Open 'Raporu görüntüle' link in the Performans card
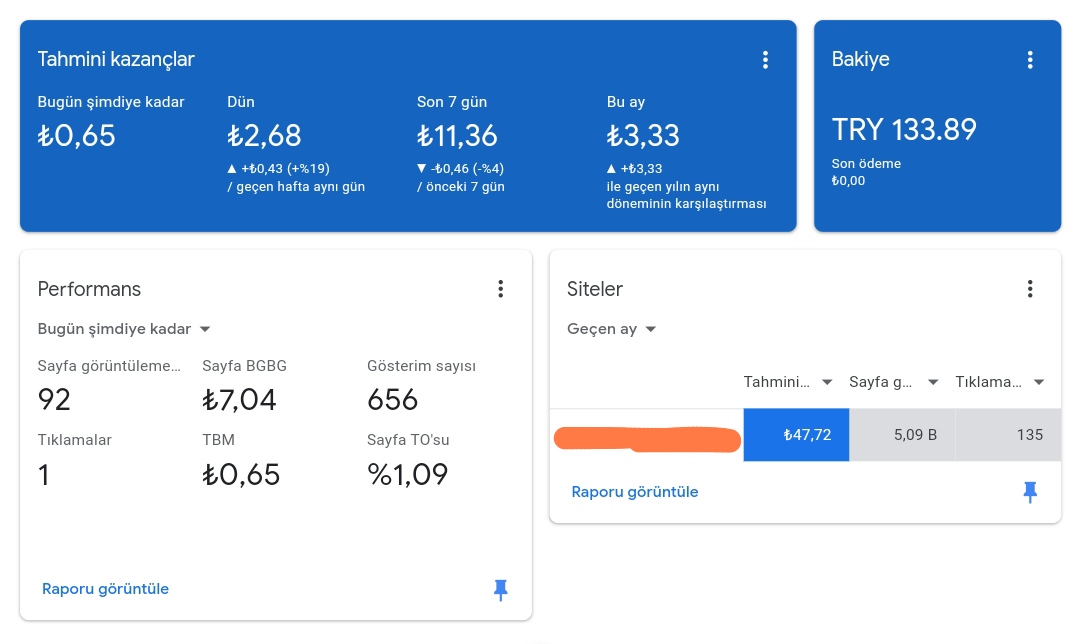Screen dimensions: 1080x644 [x=105, y=589]
